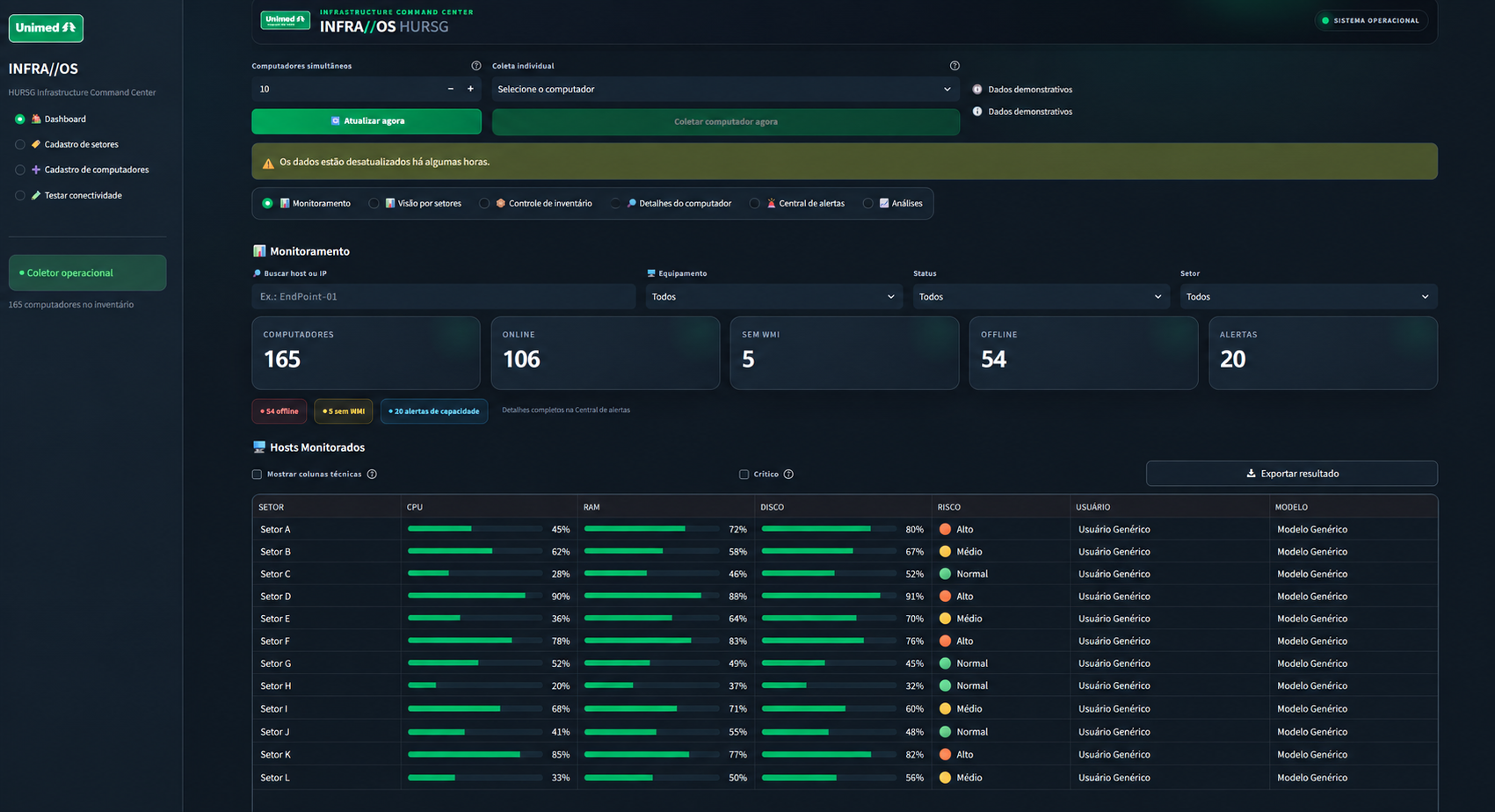Click Exportar resultado button
The height and width of the screenshot is (812, 1495).
tap(1292, 474)
